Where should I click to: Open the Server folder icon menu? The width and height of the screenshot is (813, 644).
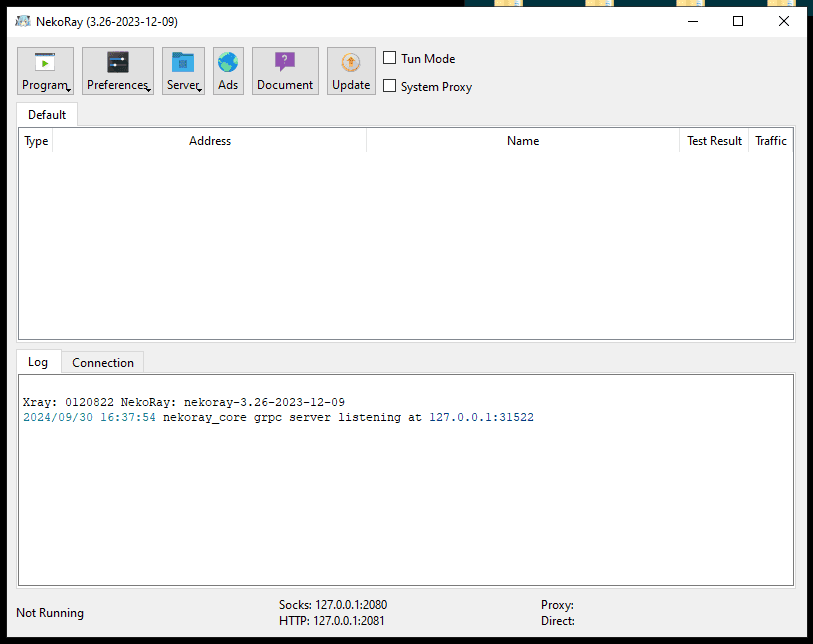[x=183, y=71]
